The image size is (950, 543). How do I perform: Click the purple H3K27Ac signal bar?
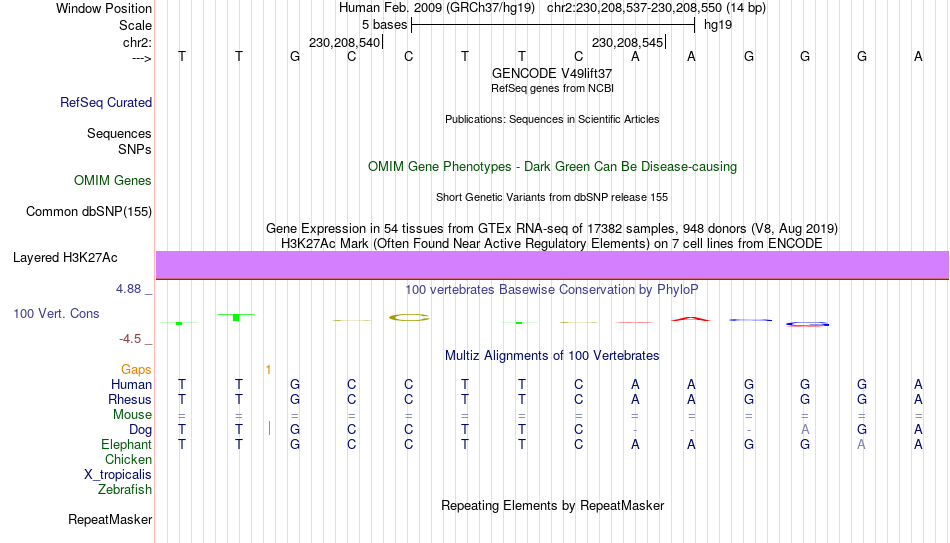(x=553, y=265)
